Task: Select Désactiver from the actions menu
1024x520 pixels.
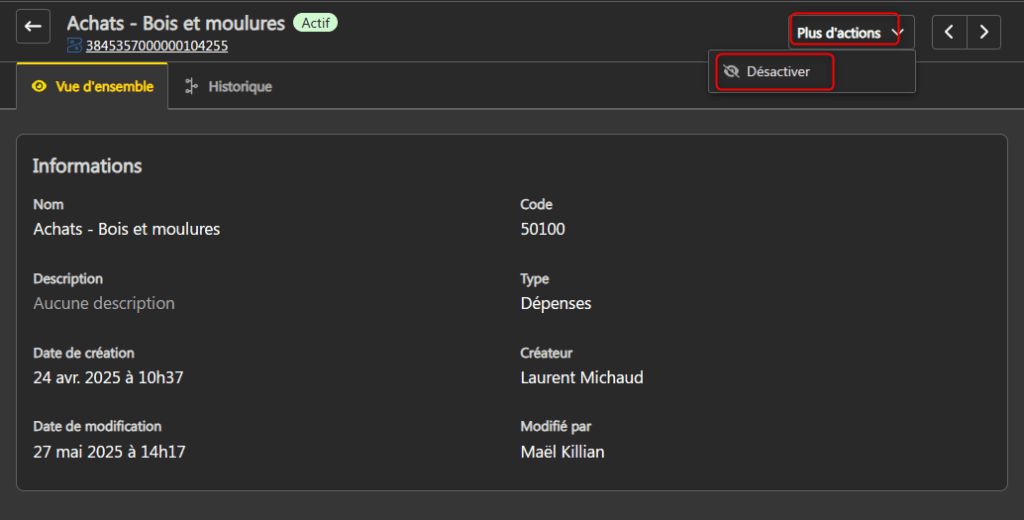Action: 777,72
